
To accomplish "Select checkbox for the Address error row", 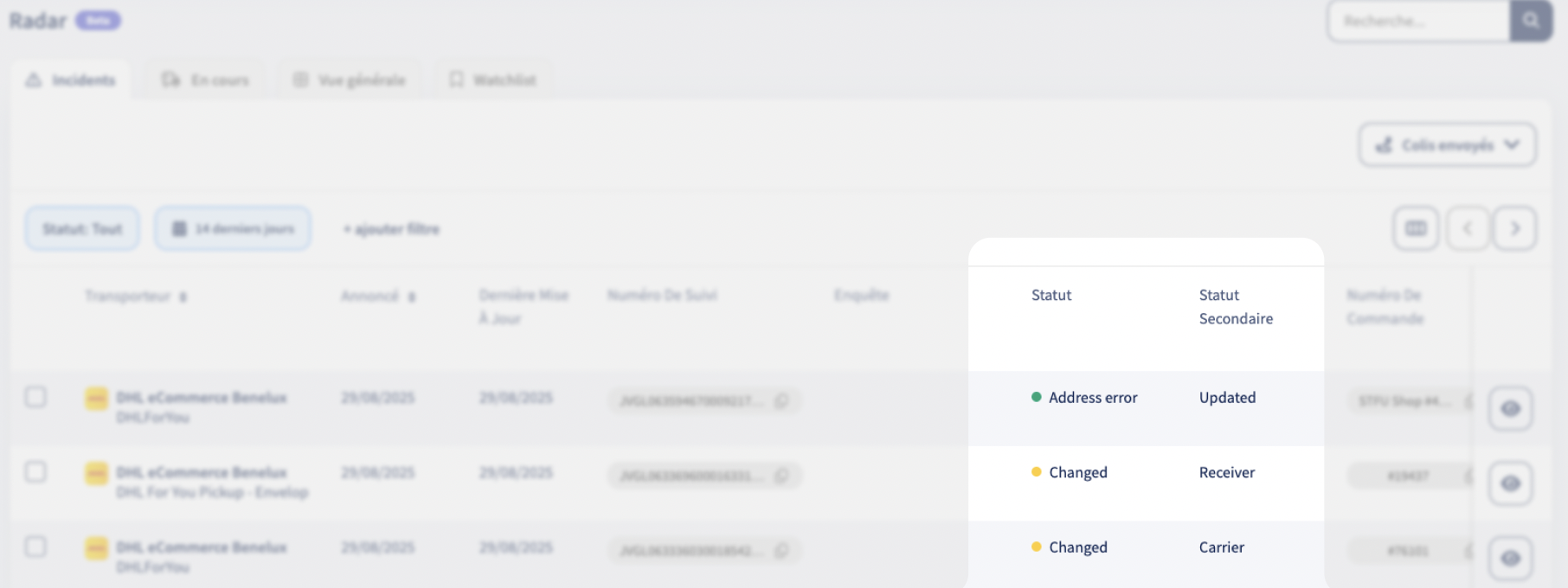I will click(35, 397).
